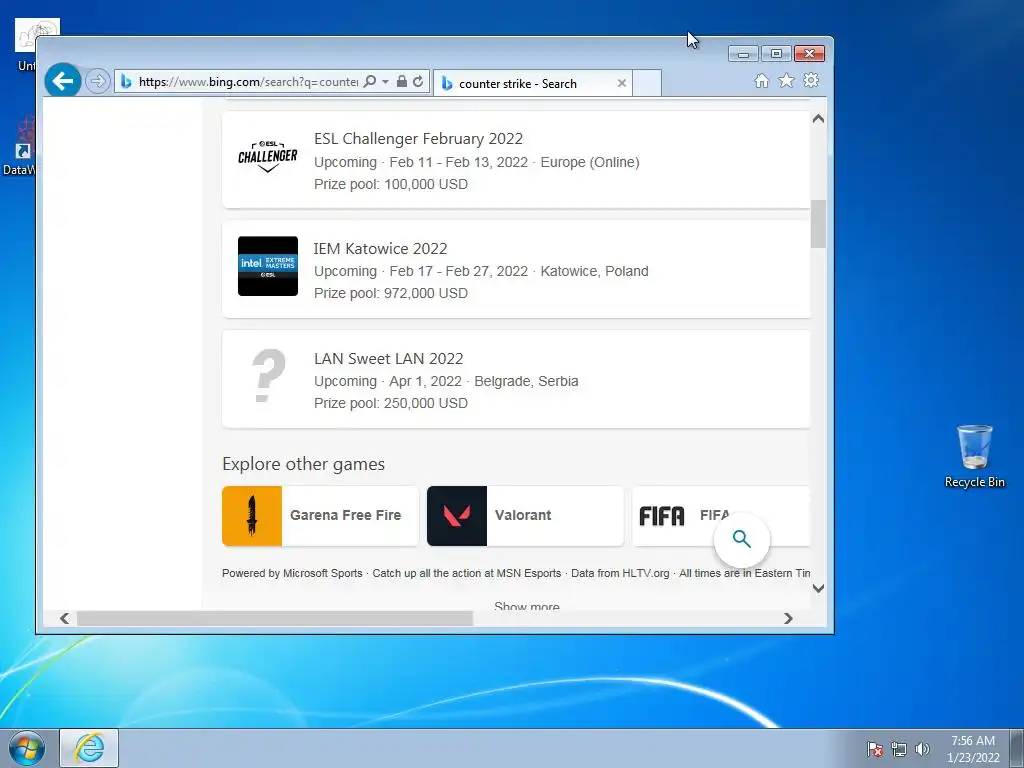This screenshot has height=768, width=1024.
Task: Open a new blank tab
Action: click(647, 83)
